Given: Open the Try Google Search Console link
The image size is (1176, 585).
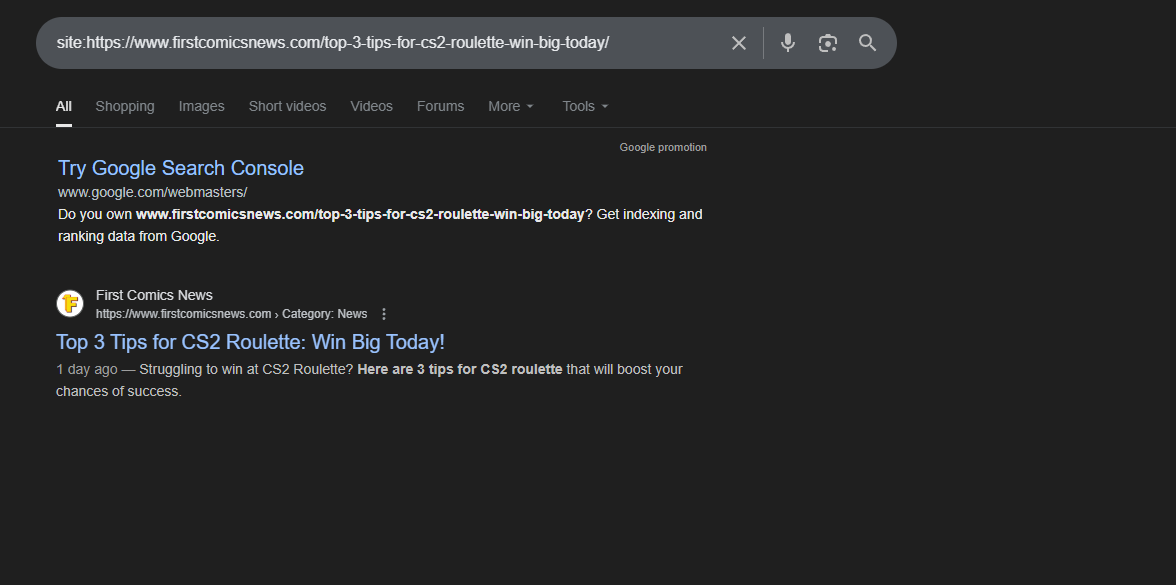Looking at the screenshot, I should [x=181, y=168].
